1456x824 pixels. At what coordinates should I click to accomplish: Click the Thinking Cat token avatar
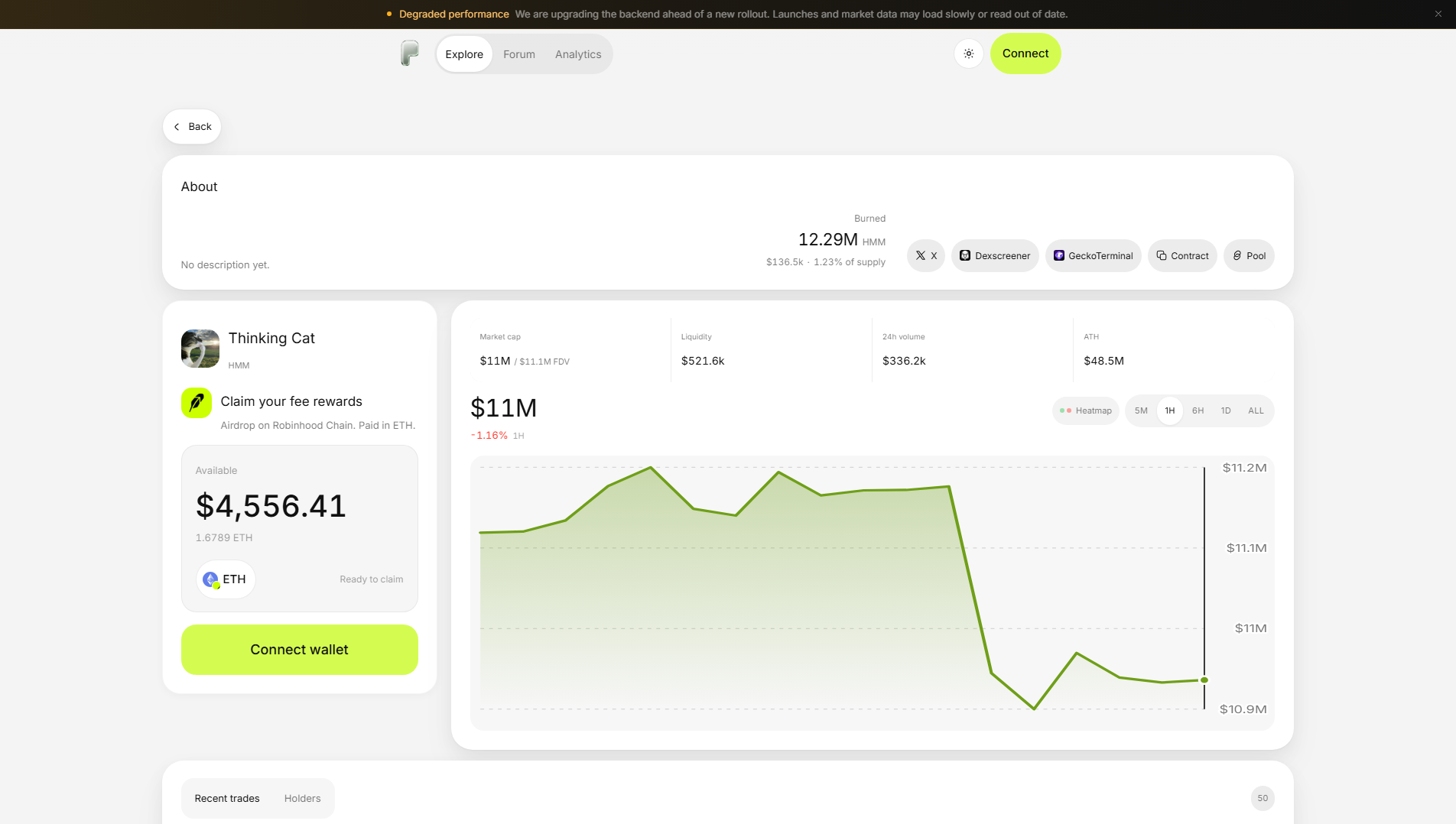coord(200,349)
